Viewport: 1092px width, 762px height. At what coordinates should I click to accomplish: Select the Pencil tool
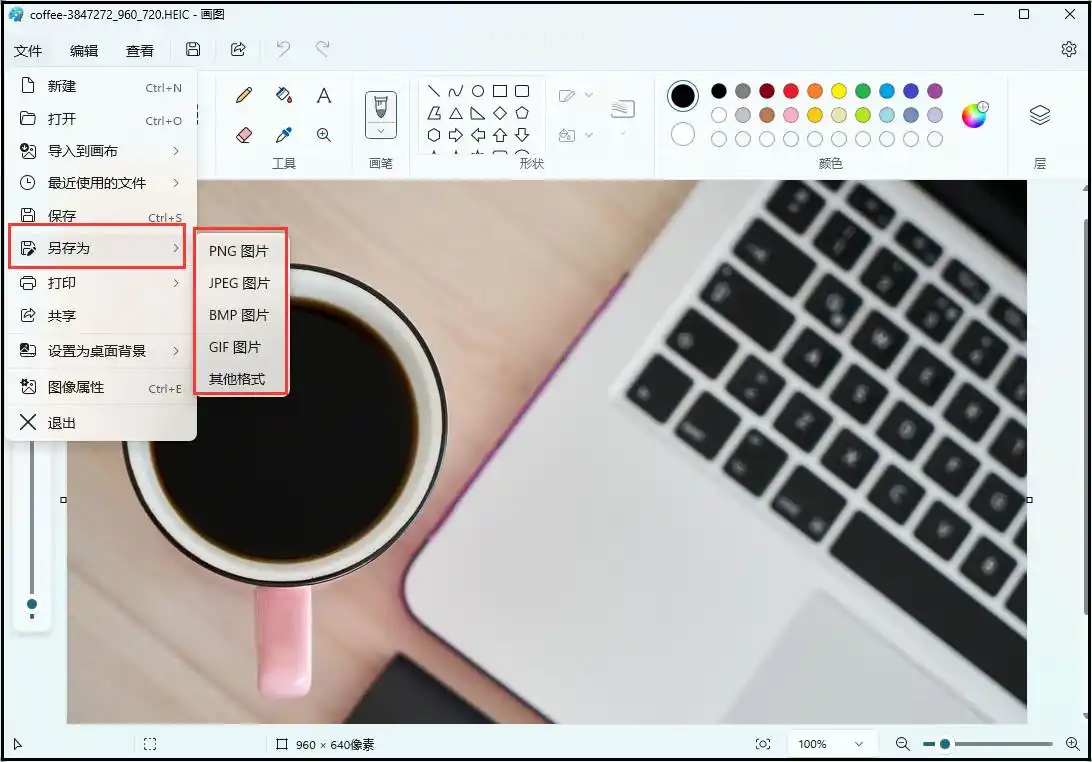(244, 96)
